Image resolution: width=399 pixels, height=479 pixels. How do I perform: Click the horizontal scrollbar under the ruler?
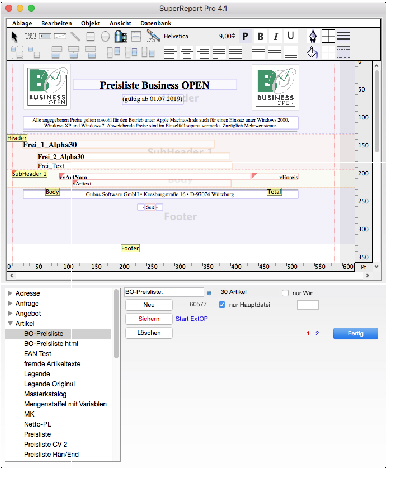[190, 276]
